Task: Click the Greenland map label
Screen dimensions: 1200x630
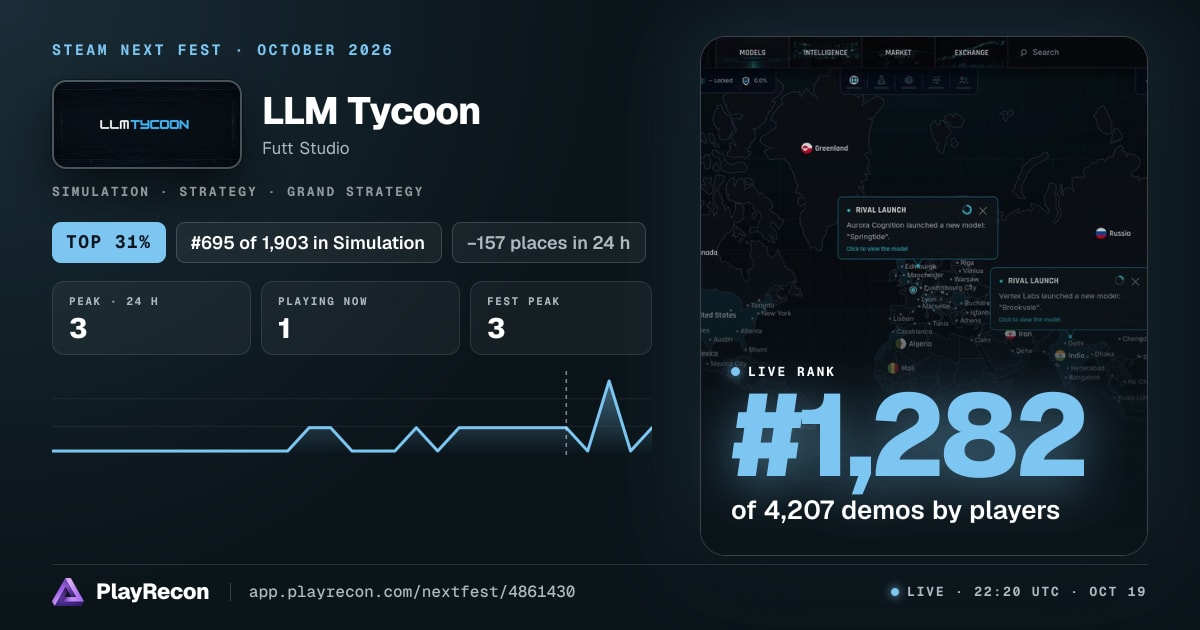Action: 831,148
